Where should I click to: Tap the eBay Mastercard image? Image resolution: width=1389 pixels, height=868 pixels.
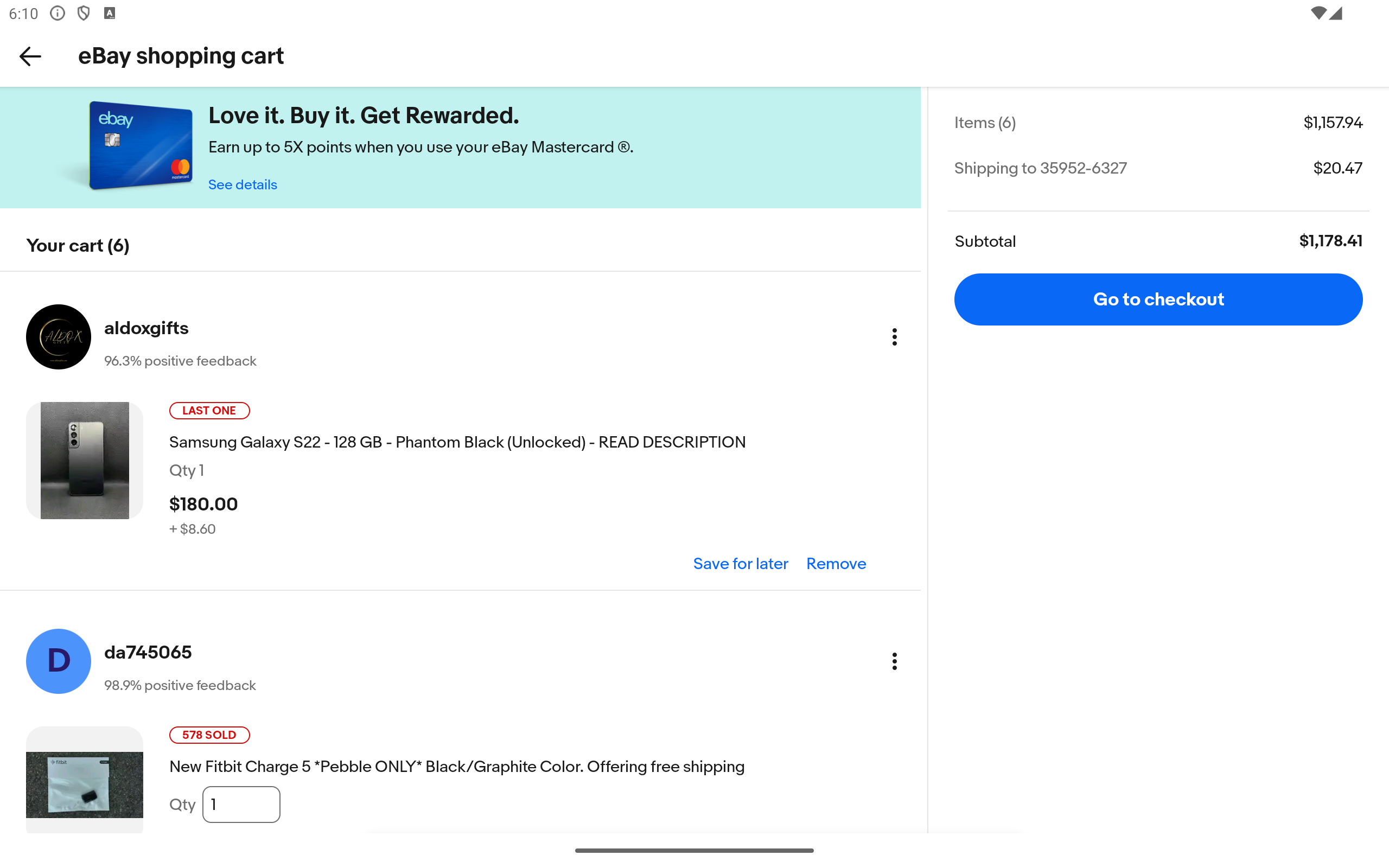coord(141,145)
